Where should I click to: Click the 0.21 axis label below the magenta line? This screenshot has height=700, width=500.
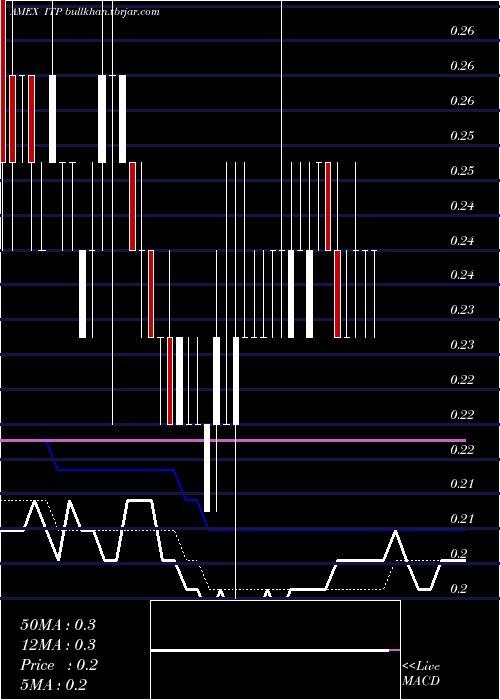tap(462, 484)
